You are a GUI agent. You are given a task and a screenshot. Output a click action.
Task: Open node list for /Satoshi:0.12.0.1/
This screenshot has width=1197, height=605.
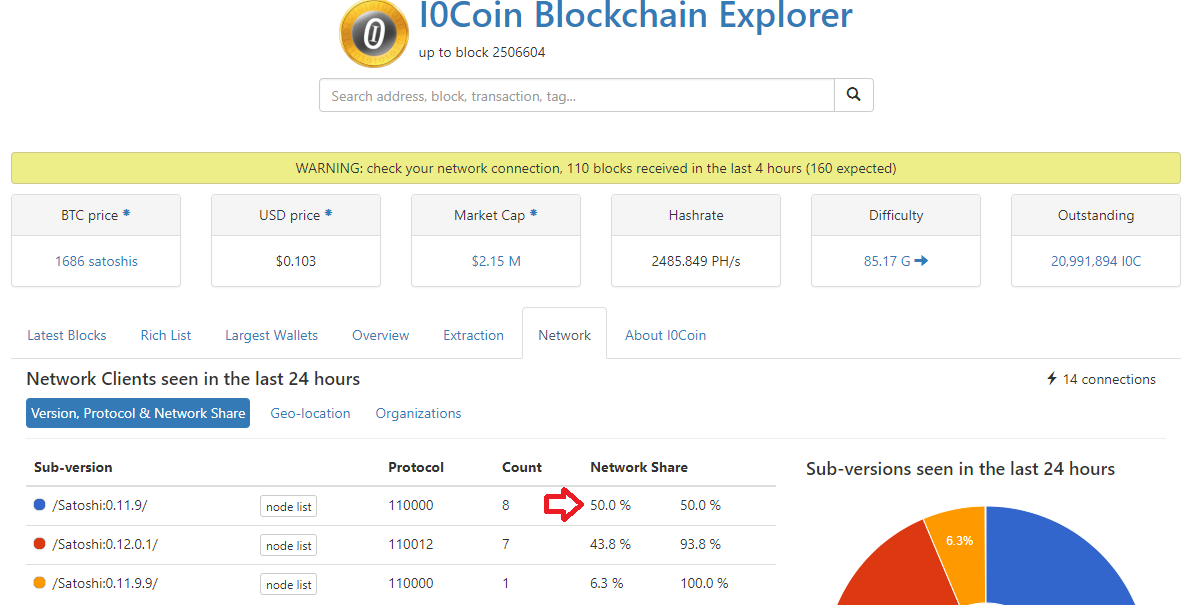[289, 546]
